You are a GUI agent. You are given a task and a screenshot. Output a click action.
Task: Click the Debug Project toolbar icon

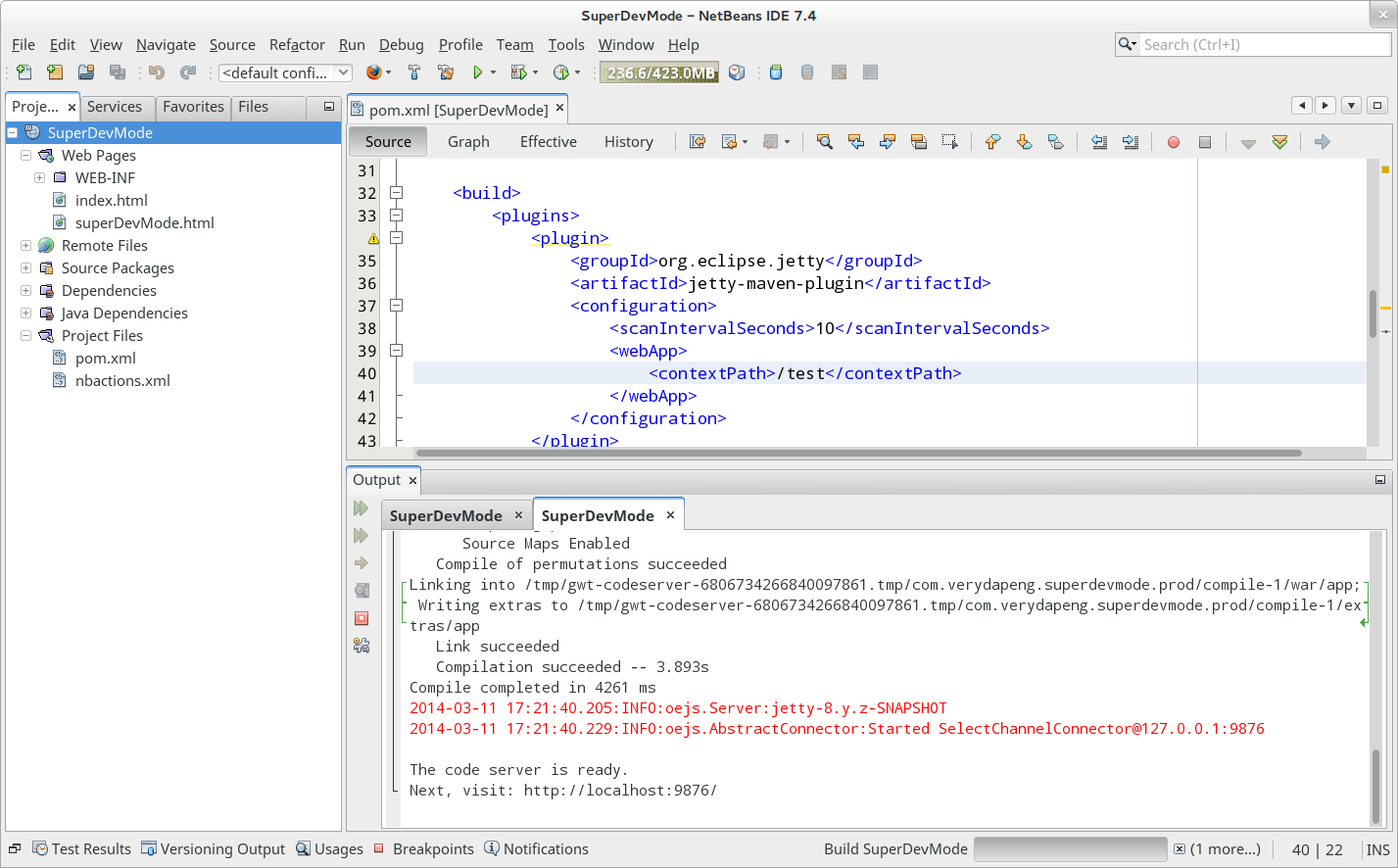tap(519, 72)
